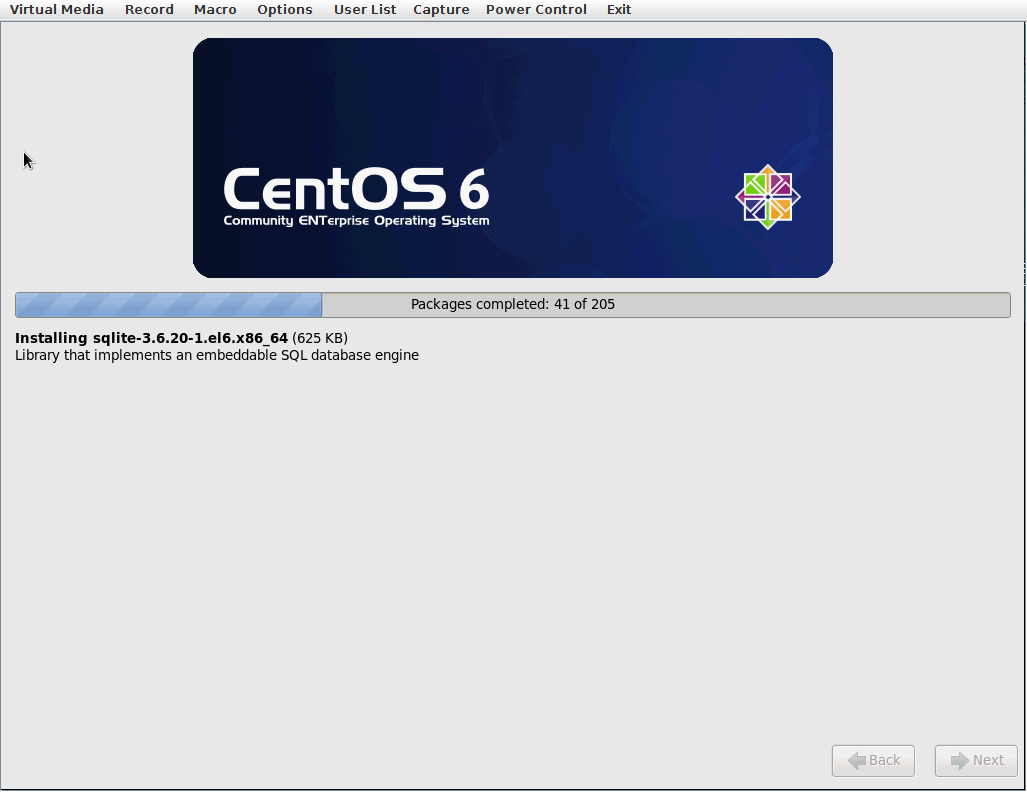Open the Capture menu
Viewport: 1027px width, 792px height.
click(x=441, y=10)
